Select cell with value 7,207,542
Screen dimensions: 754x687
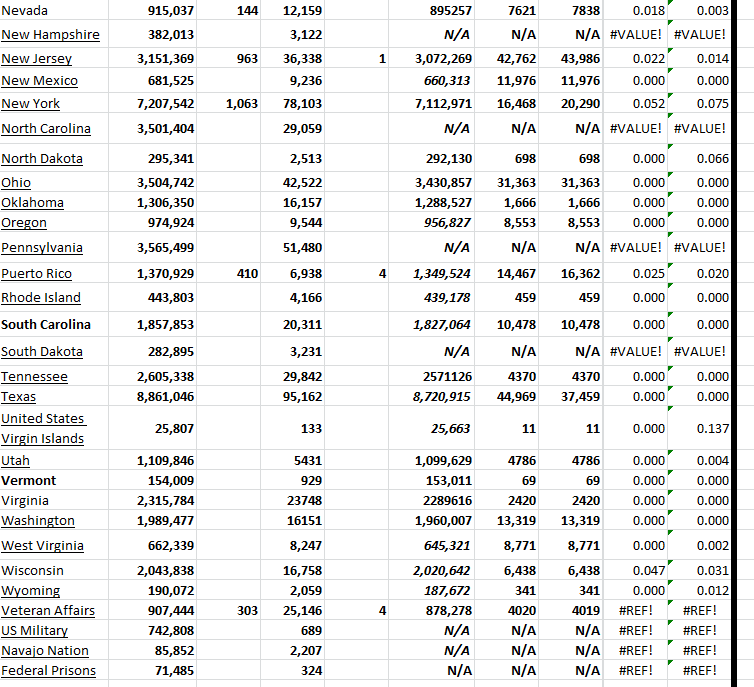[x=152, y=104]
